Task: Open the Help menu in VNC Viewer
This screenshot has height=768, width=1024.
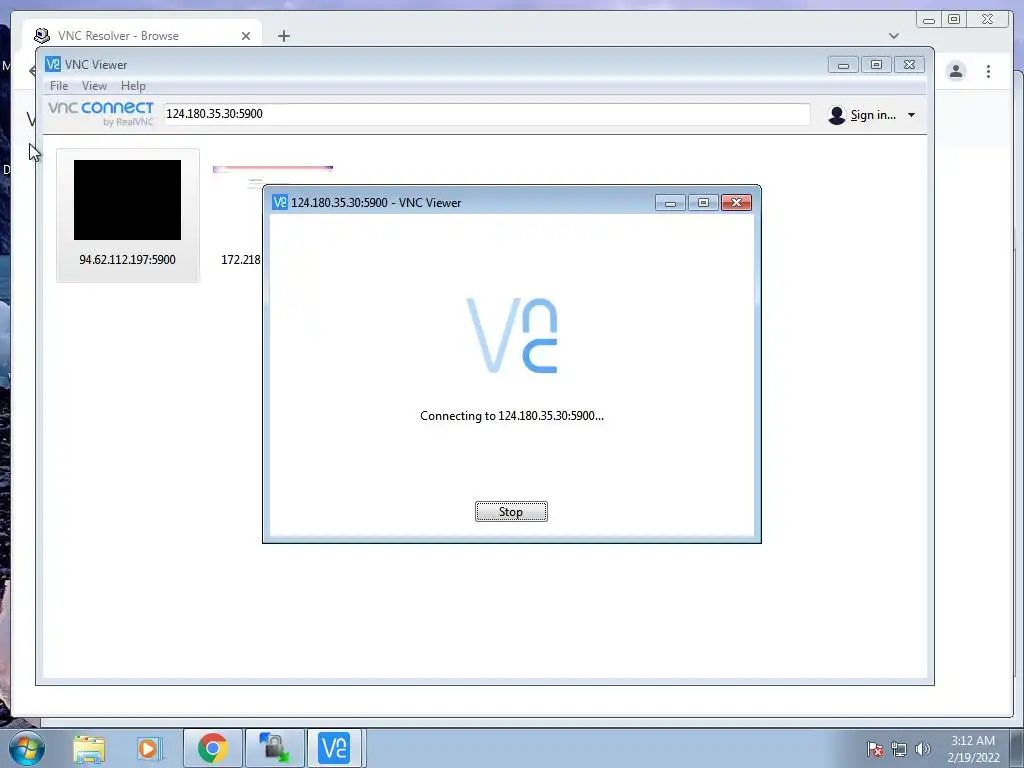Action: pos(133,86)
